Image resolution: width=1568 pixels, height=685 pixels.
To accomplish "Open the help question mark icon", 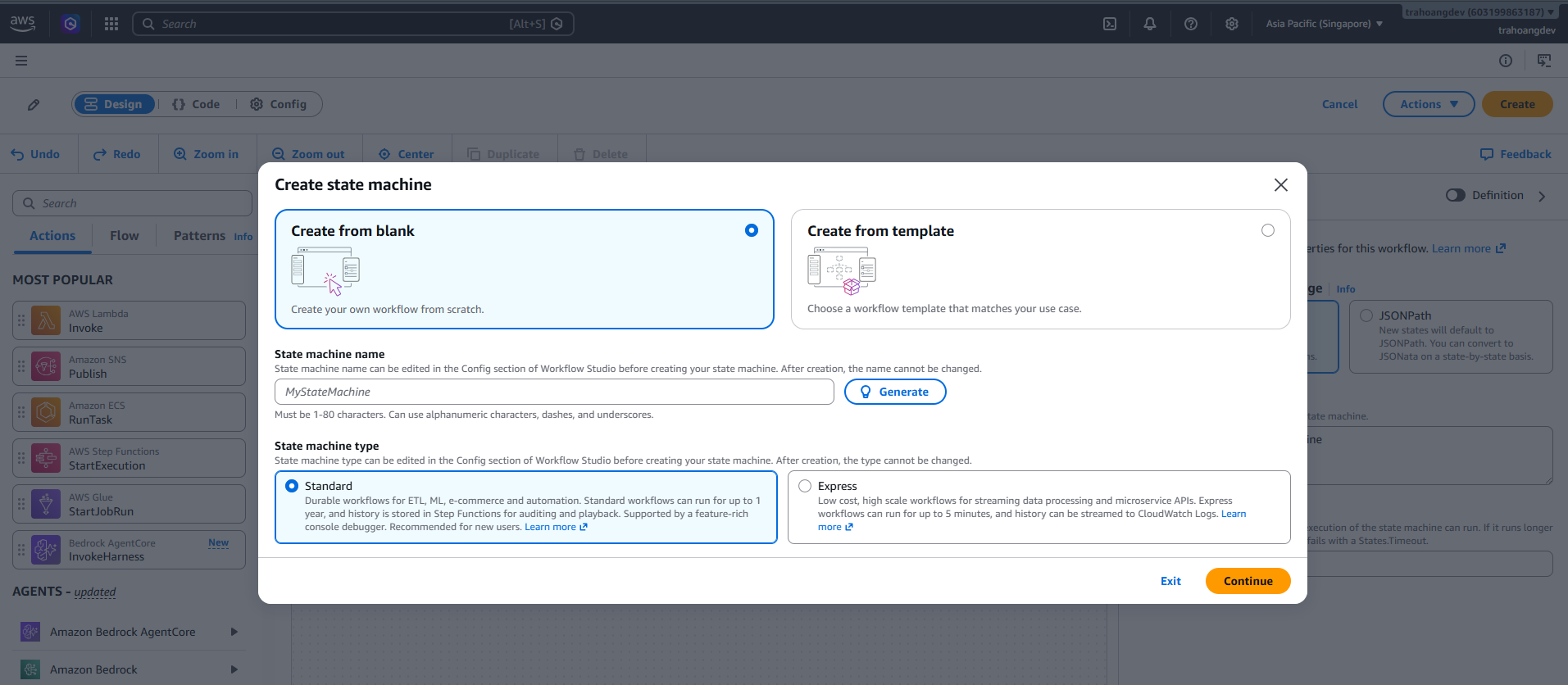I will pyautogui.click(x=1191, y=24).
